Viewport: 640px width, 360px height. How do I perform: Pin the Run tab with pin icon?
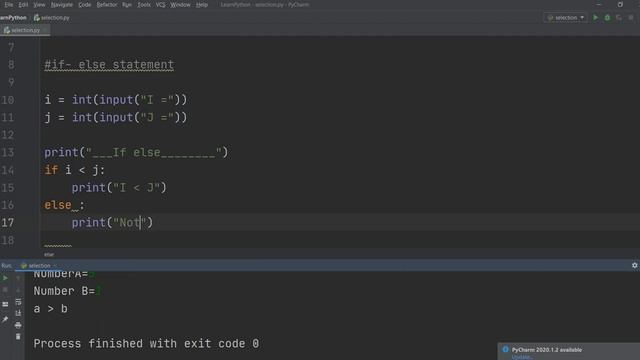pyautogui.click(x=5, y=319)
